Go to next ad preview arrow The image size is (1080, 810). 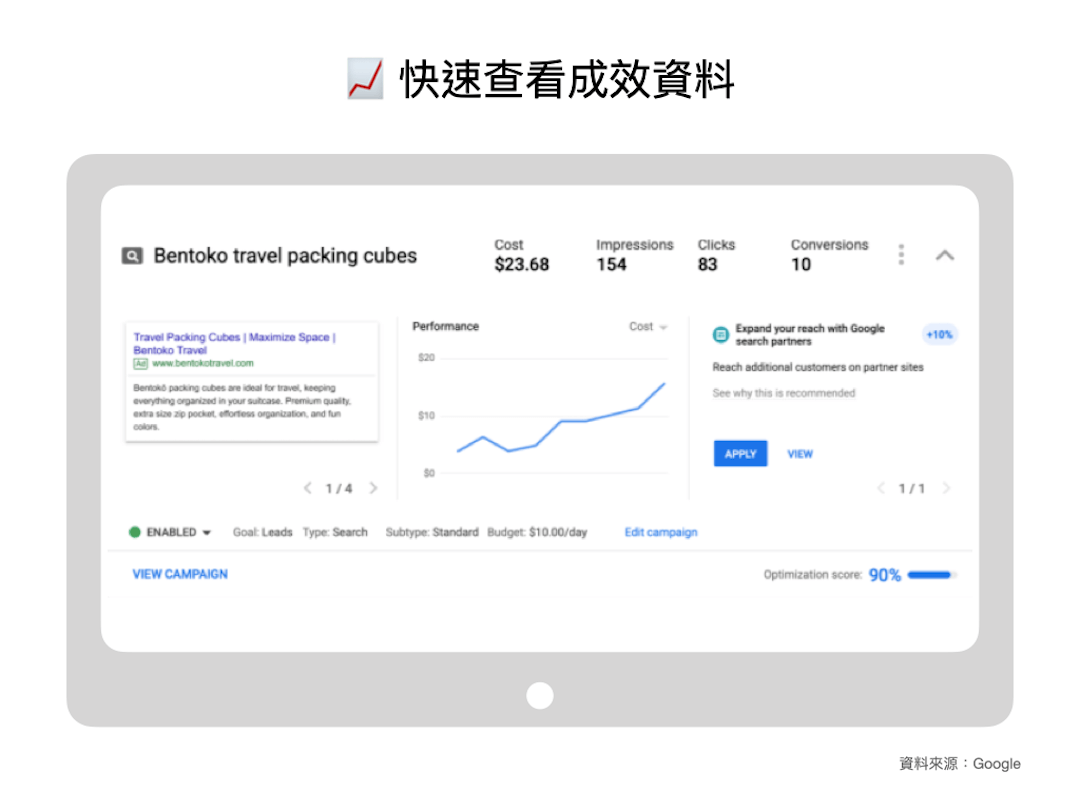(x=373, y=488)
